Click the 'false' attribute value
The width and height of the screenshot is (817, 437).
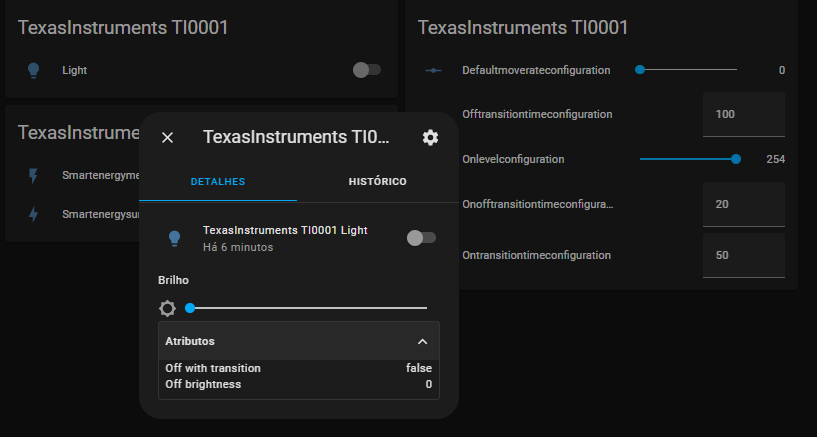[x=419, y=368]
